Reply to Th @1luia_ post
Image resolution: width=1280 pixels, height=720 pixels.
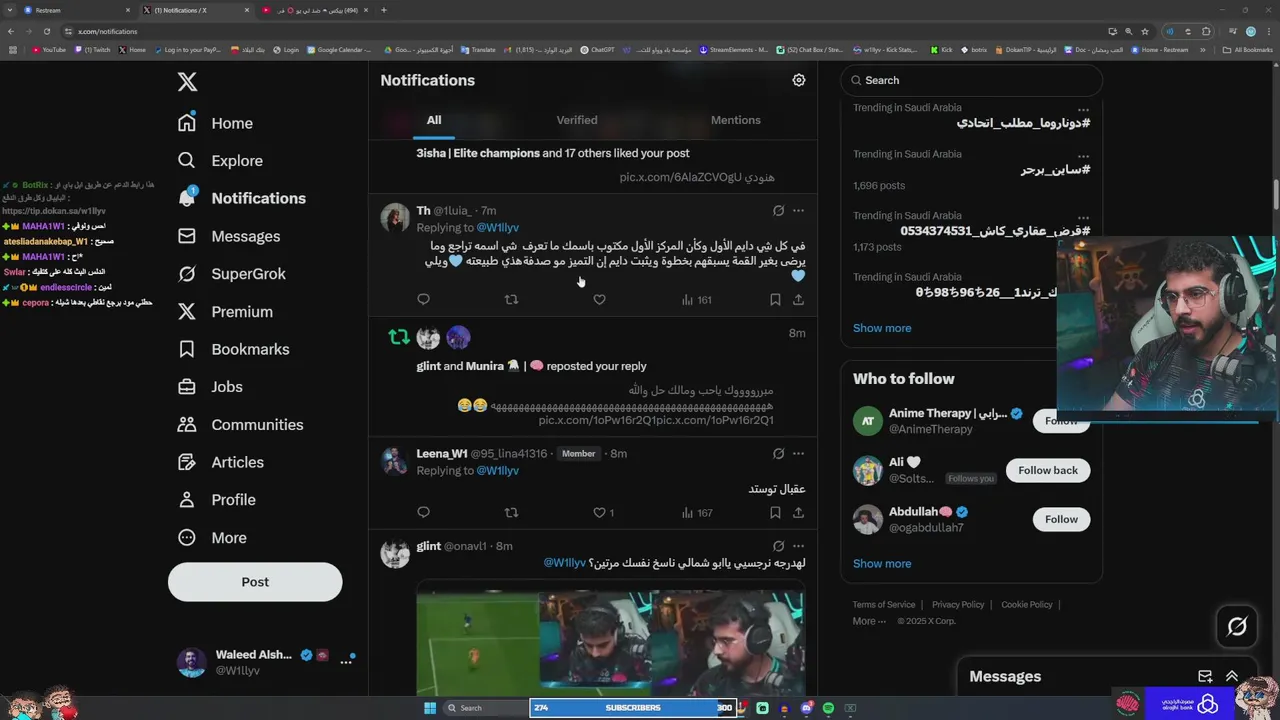pyautogui.click(x=423, y=299)
